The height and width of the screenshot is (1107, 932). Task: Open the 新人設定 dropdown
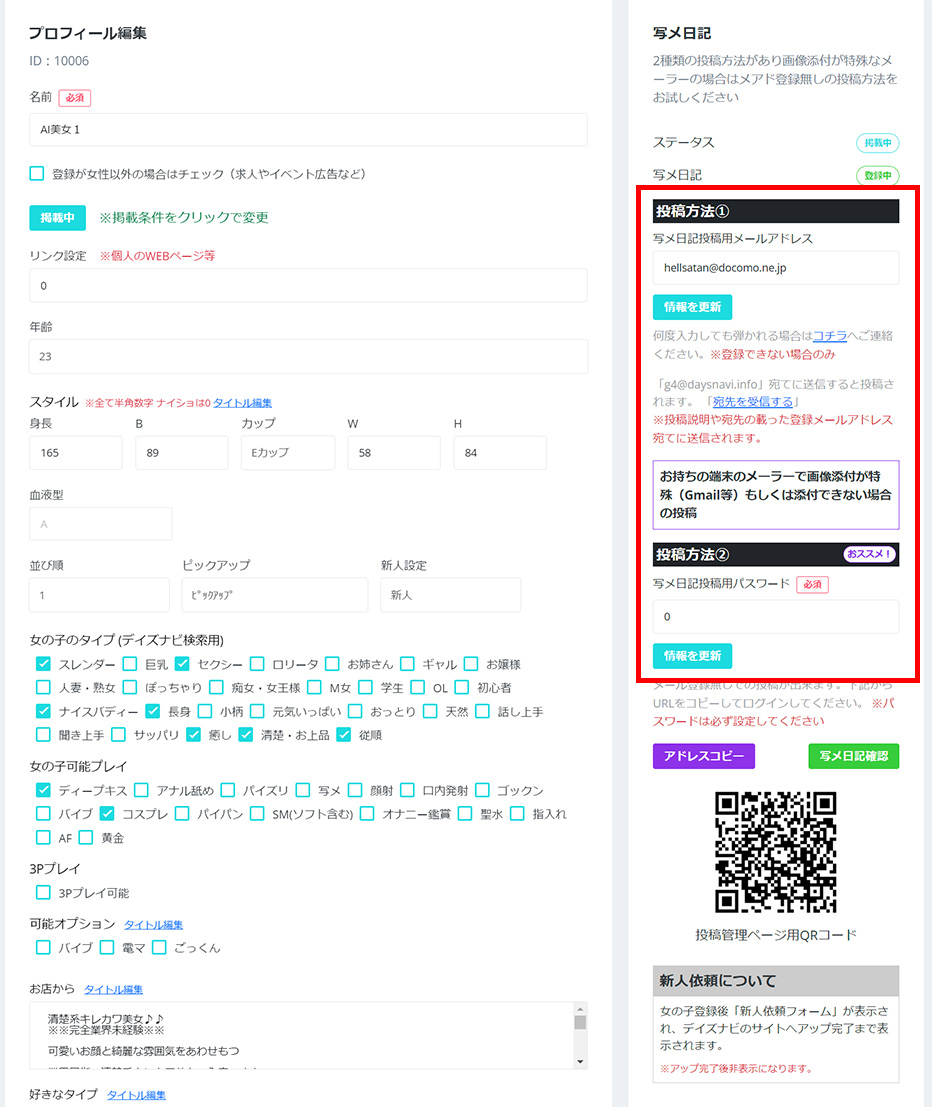point(450,594)
